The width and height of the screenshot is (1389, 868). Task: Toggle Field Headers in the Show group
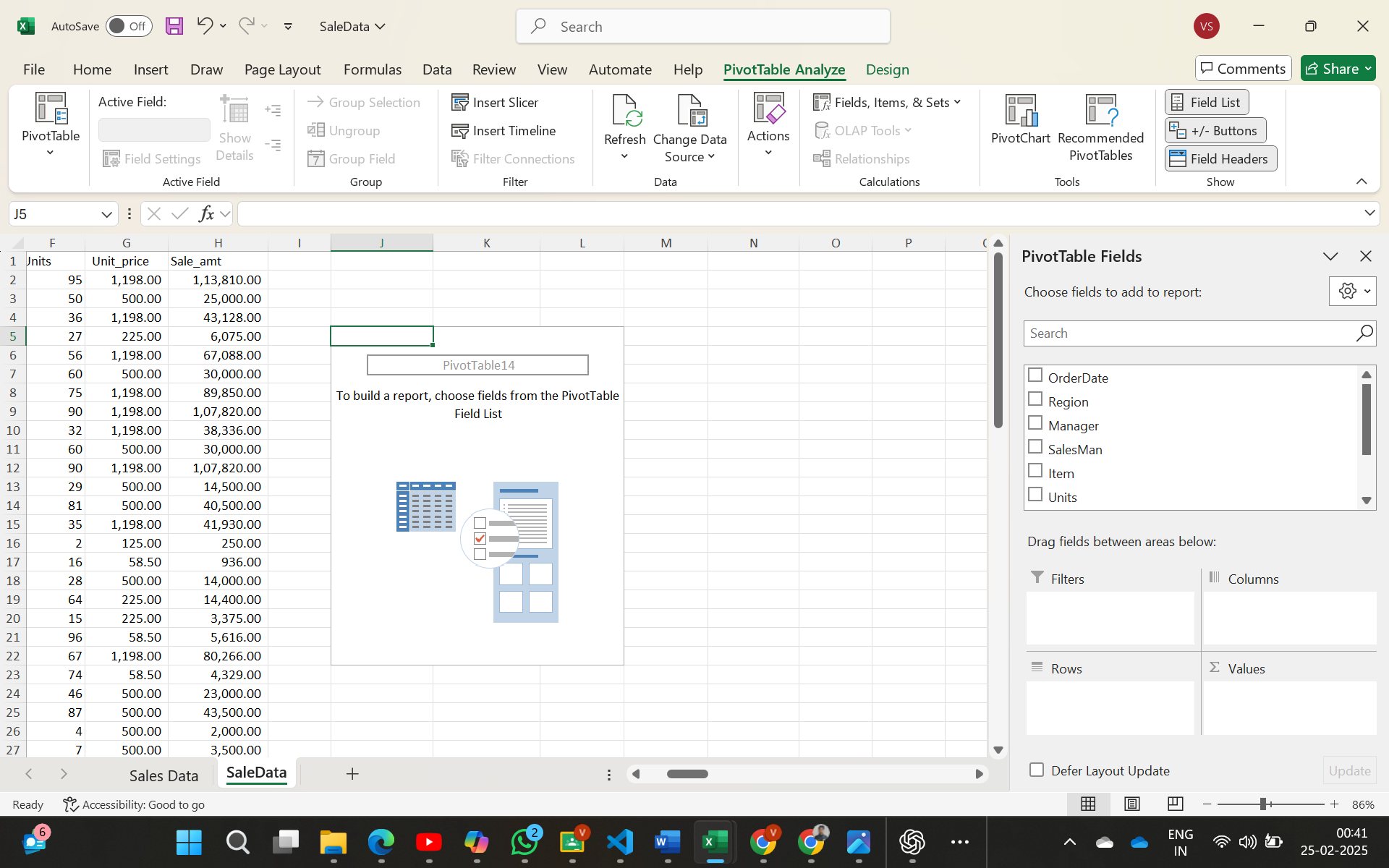[x=1220, y=158]
